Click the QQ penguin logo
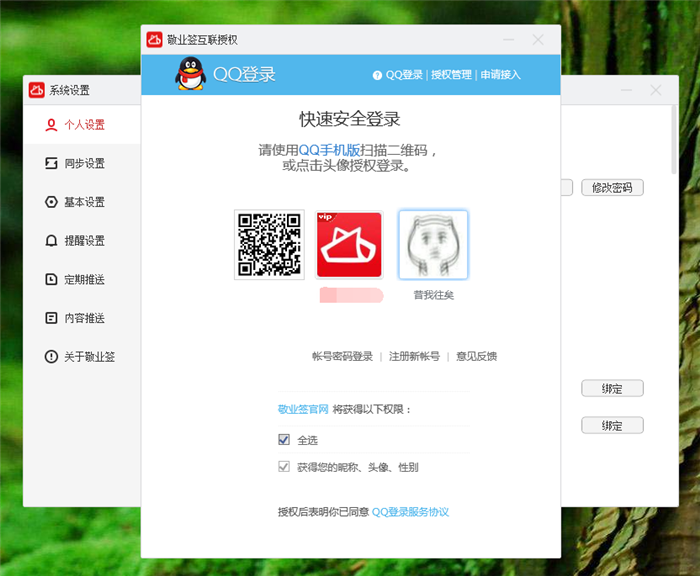 point(191,74)
